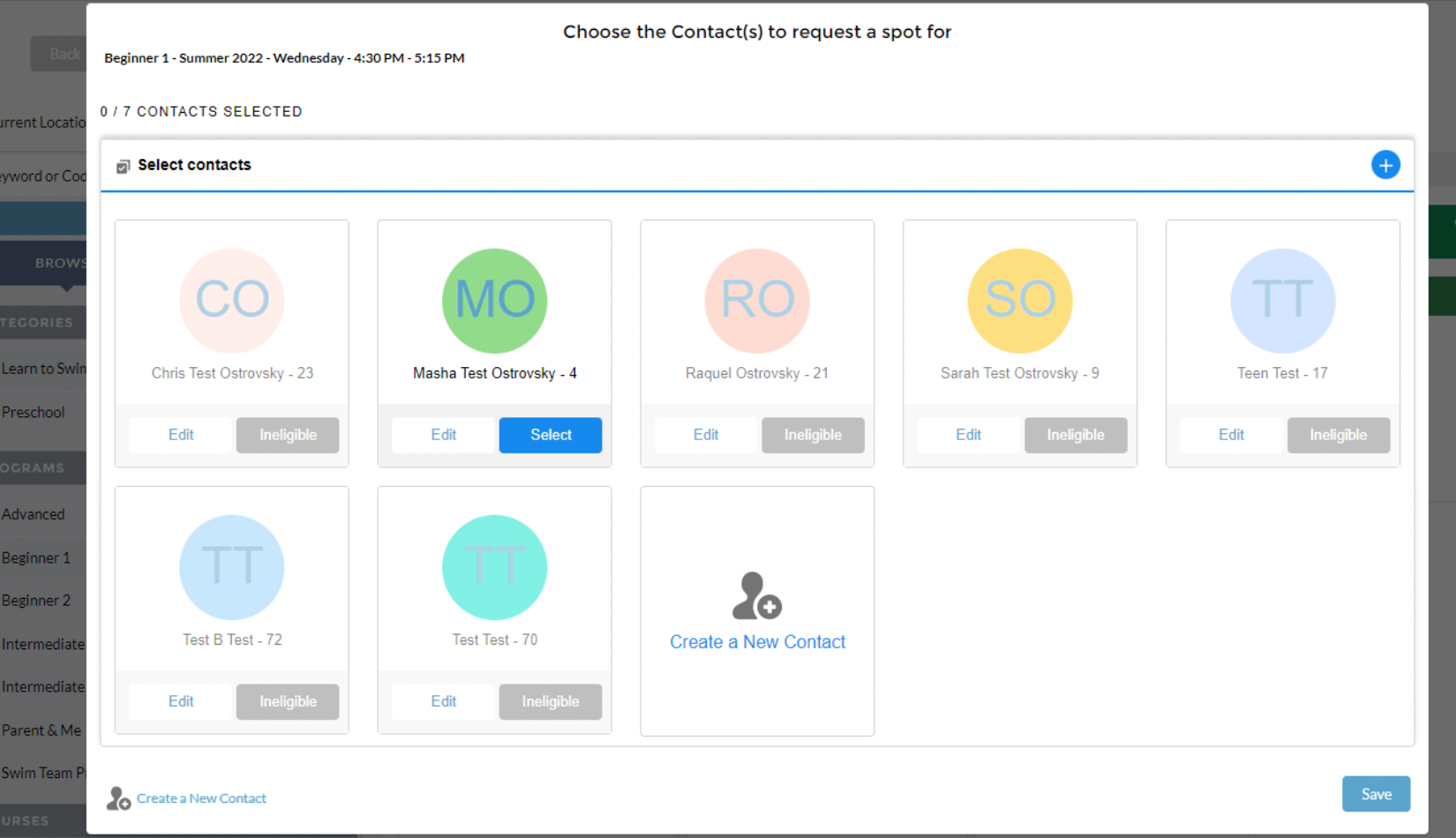Click the blue plus icon in Select contacts header
Screen dimensions: 1456x838
(x=1385, y=165)
